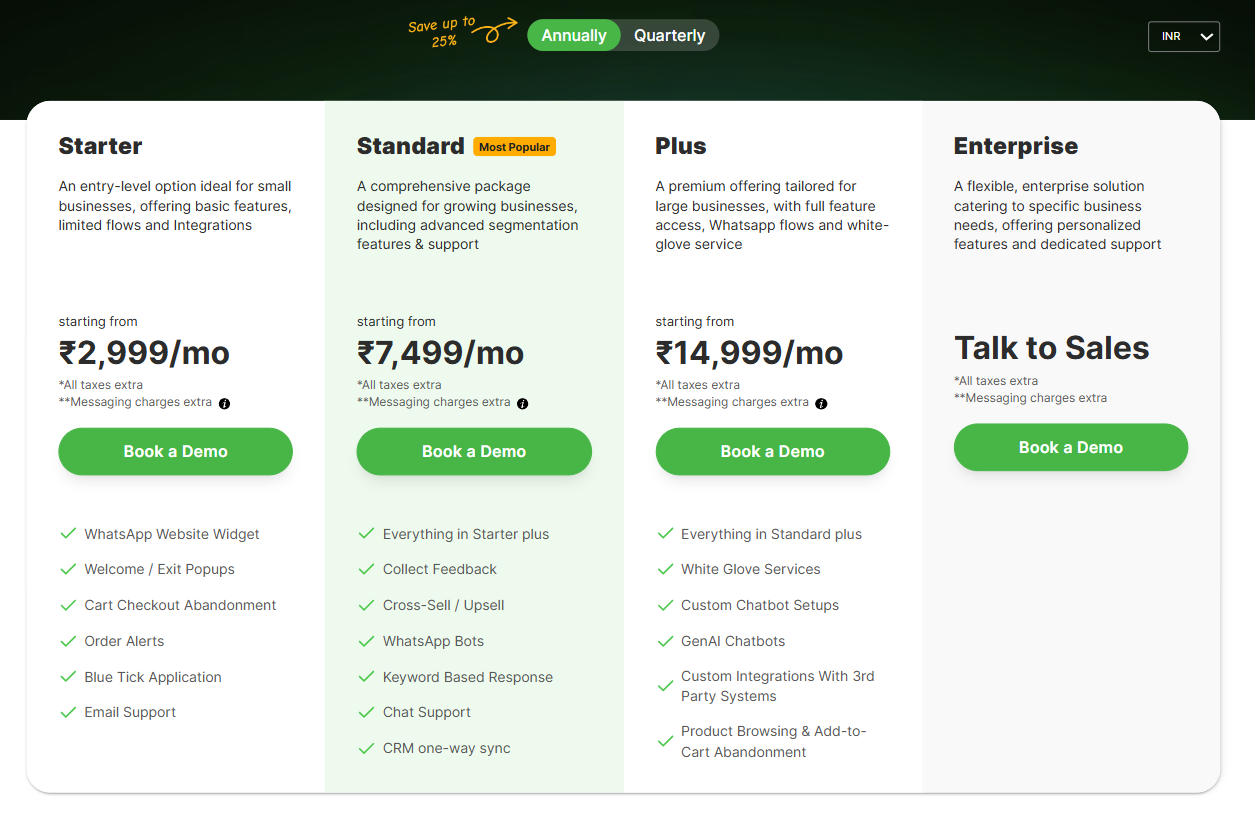Screen dimensions: 1255x814
Task: Click the info icon beside Standard messaging charges
Action: [x=522, y=404]
